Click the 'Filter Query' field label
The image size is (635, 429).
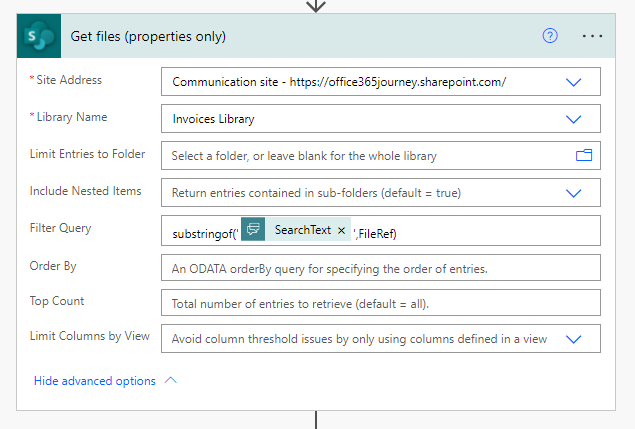pos(60,228)
